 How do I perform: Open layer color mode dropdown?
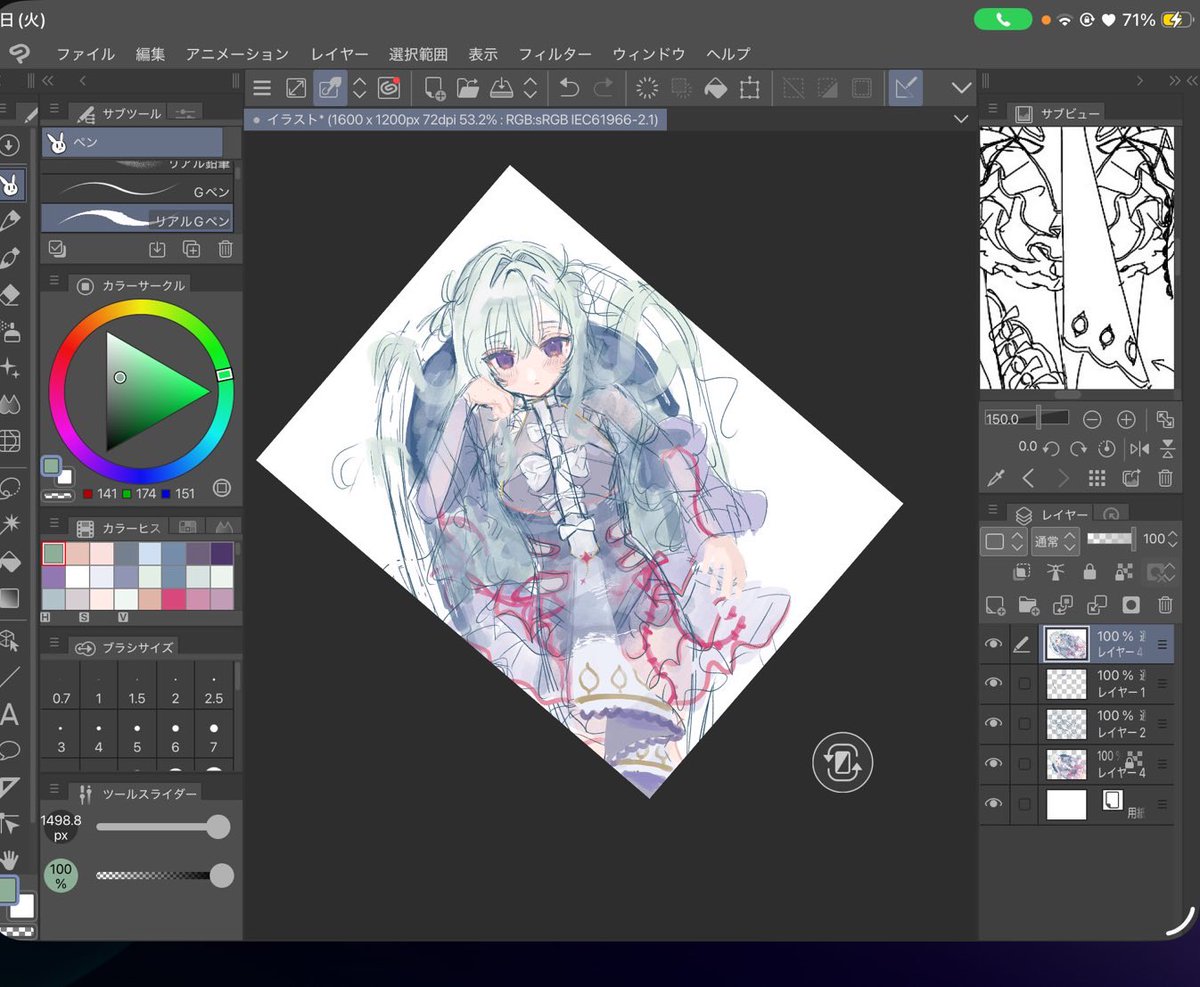click(1004, 541)
